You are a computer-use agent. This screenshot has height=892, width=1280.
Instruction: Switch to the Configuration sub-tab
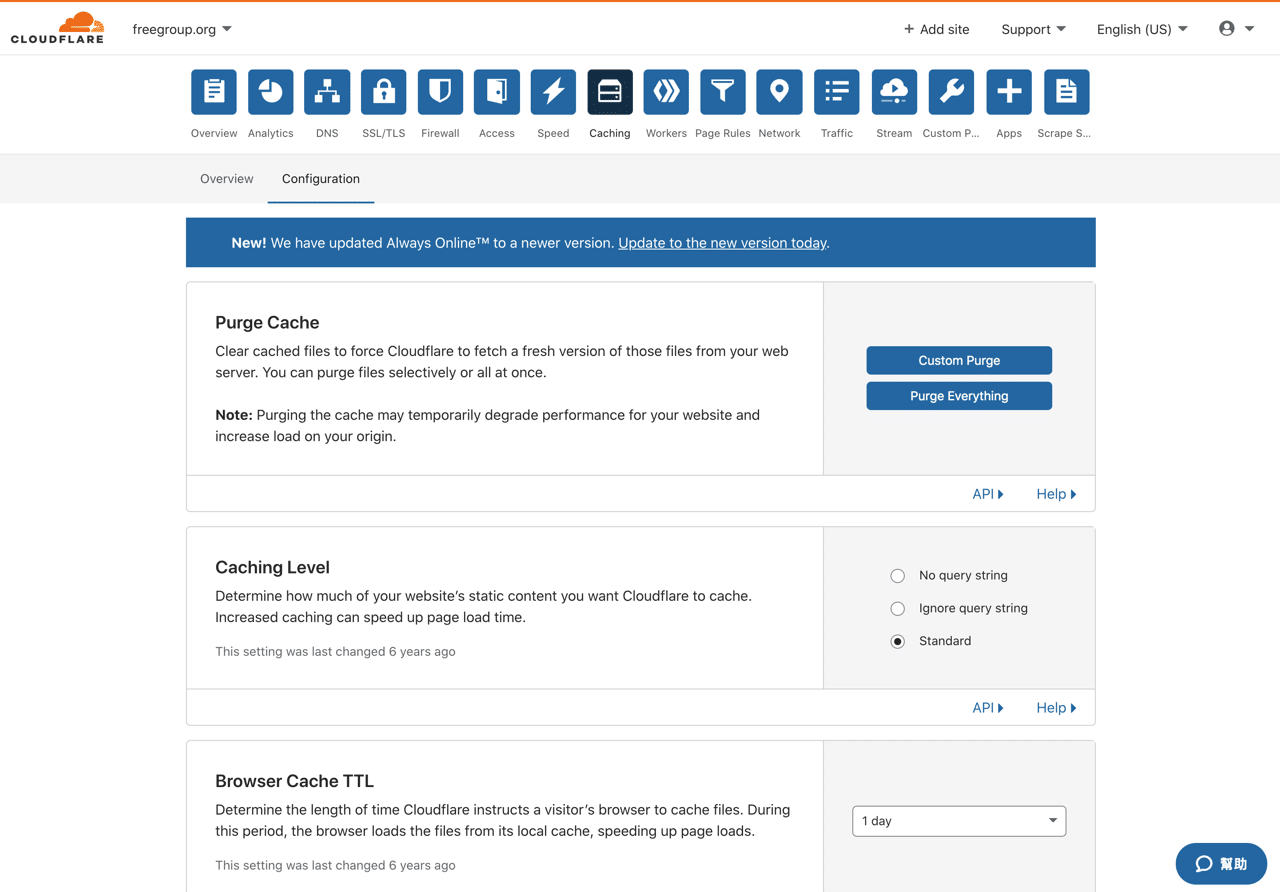click(321, 179)
